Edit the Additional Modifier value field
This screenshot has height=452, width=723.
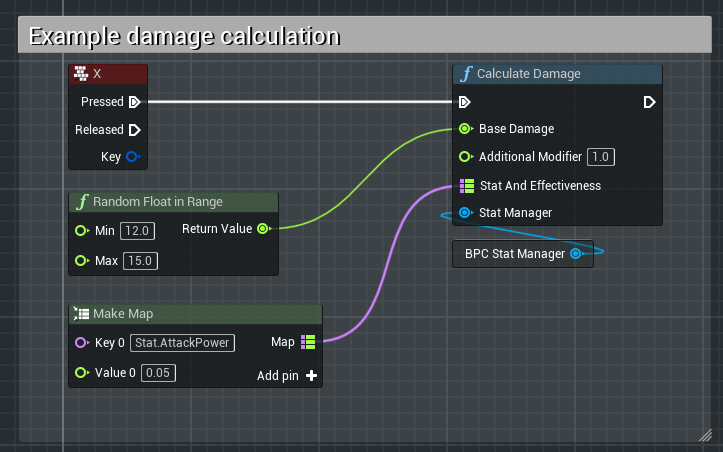[600, 157]
